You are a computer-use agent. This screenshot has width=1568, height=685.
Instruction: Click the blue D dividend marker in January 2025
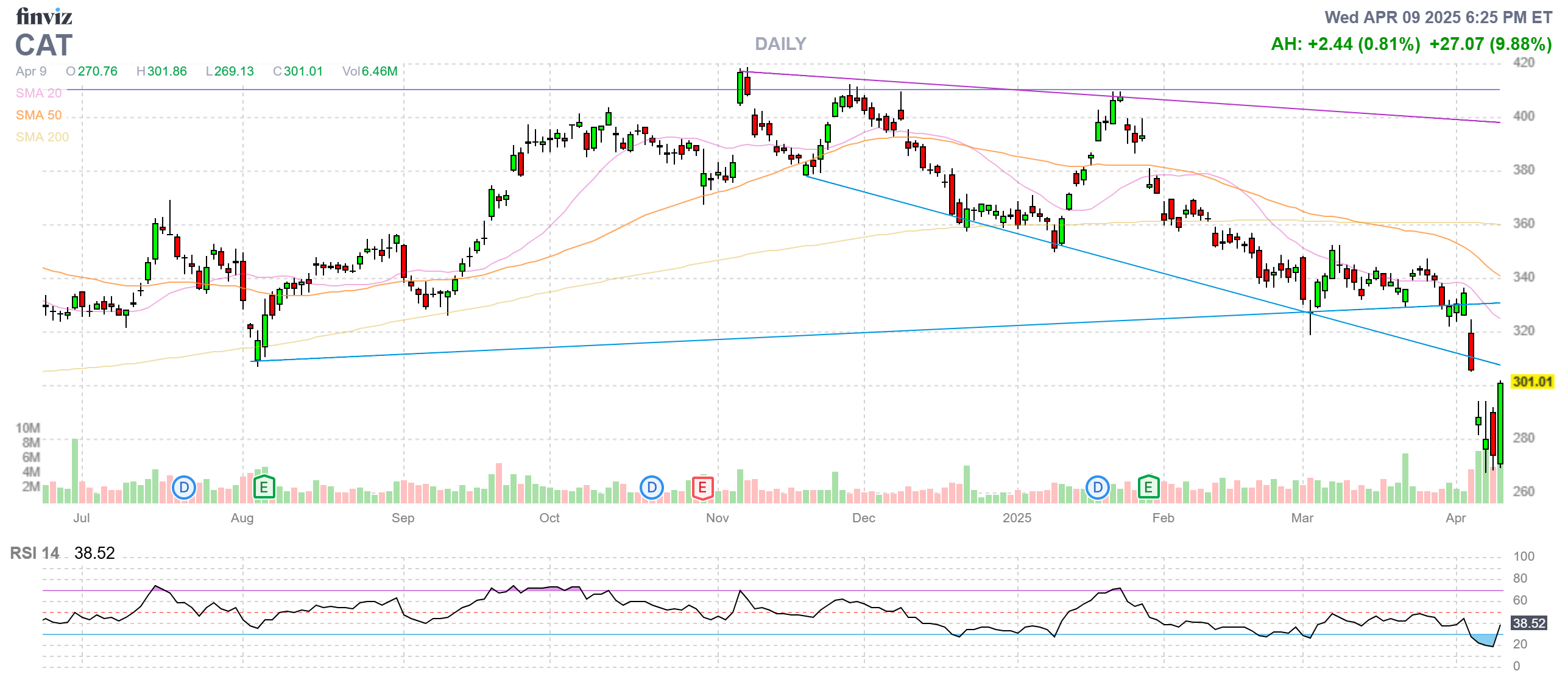tap(1098, 488)
